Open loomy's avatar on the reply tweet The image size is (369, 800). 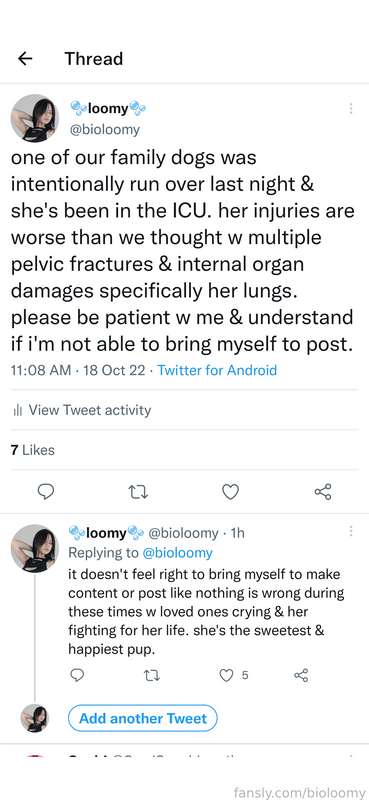point(35,548)
